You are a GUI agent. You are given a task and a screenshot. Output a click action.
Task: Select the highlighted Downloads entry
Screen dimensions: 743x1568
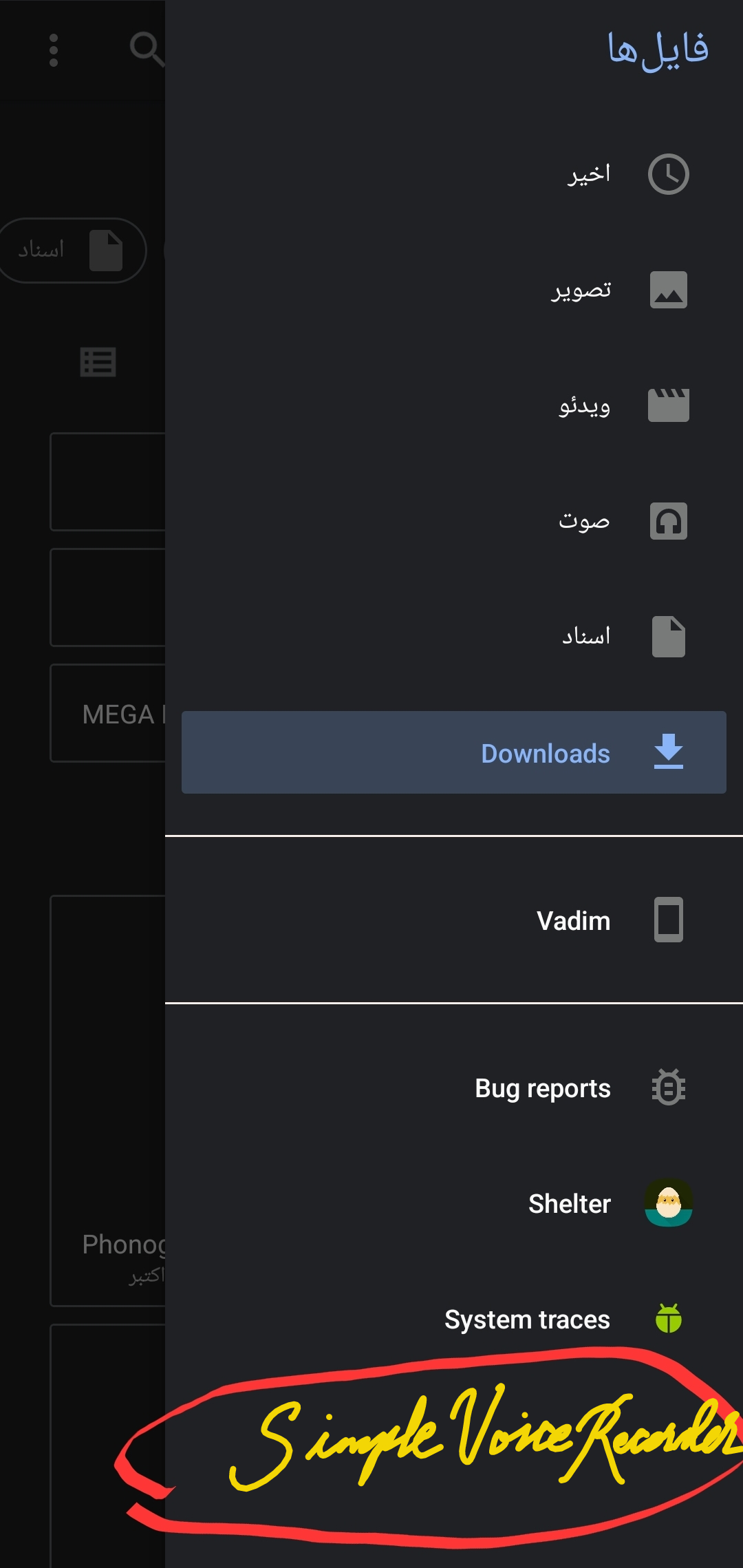543,752
